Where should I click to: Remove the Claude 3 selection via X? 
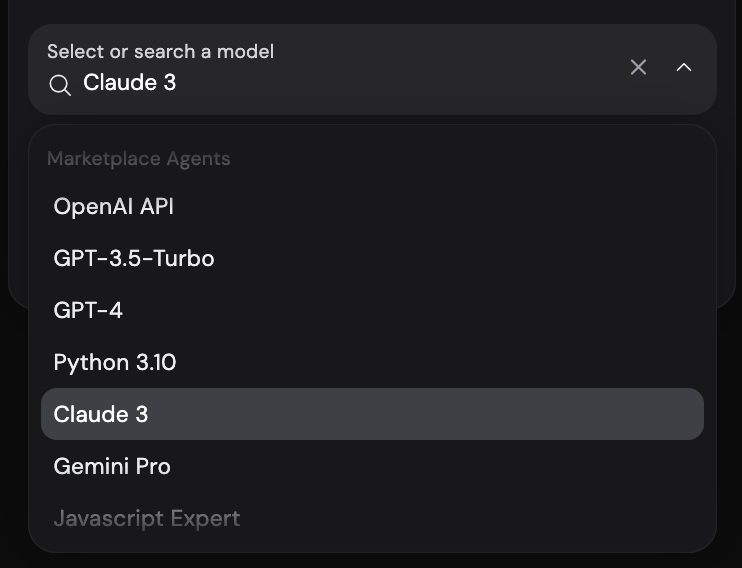pyautogui.click(x=638, y=67)
